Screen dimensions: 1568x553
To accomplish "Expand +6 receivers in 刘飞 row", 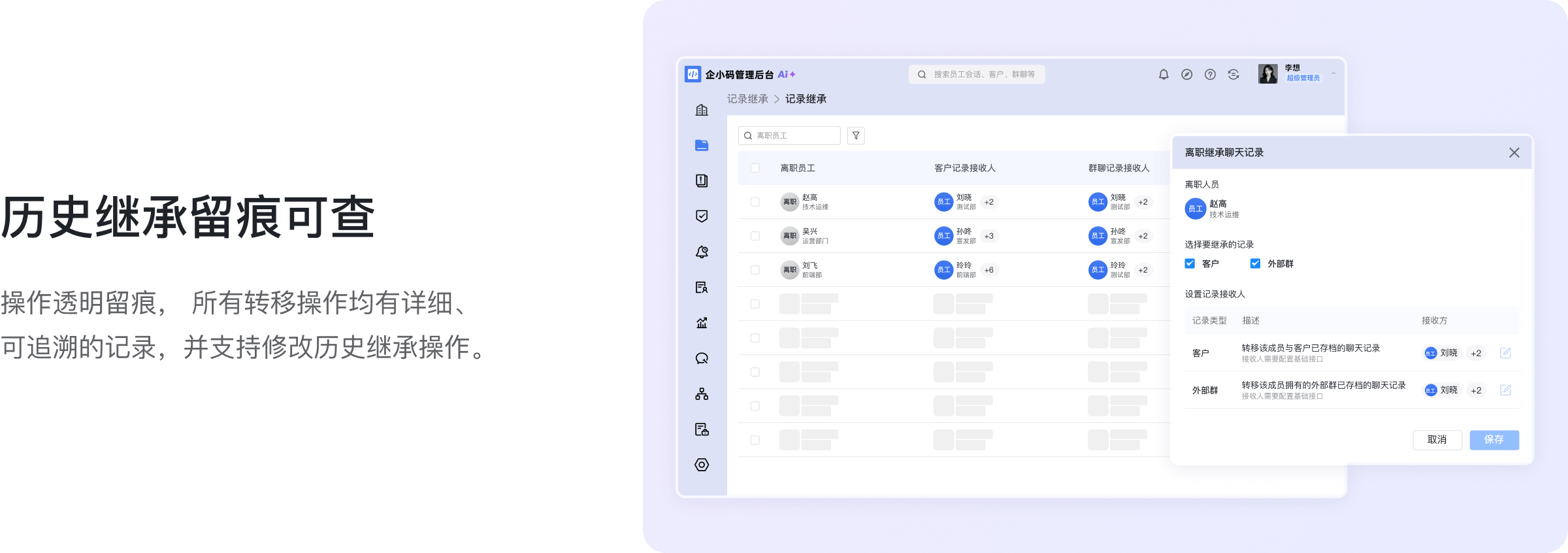I will click(989, 270).
